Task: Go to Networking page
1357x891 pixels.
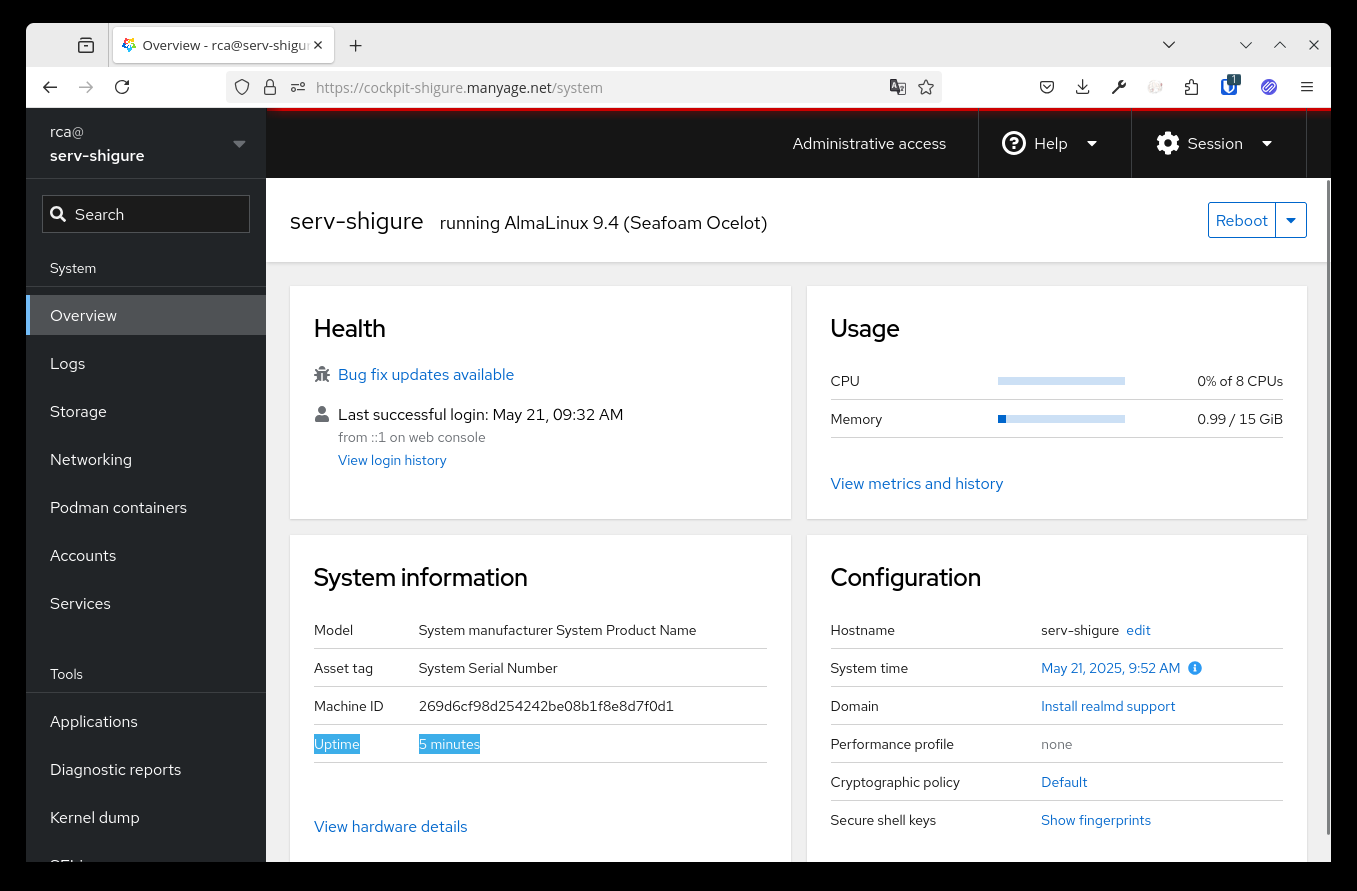Action: pyautogui.click(x=146, y=459)
